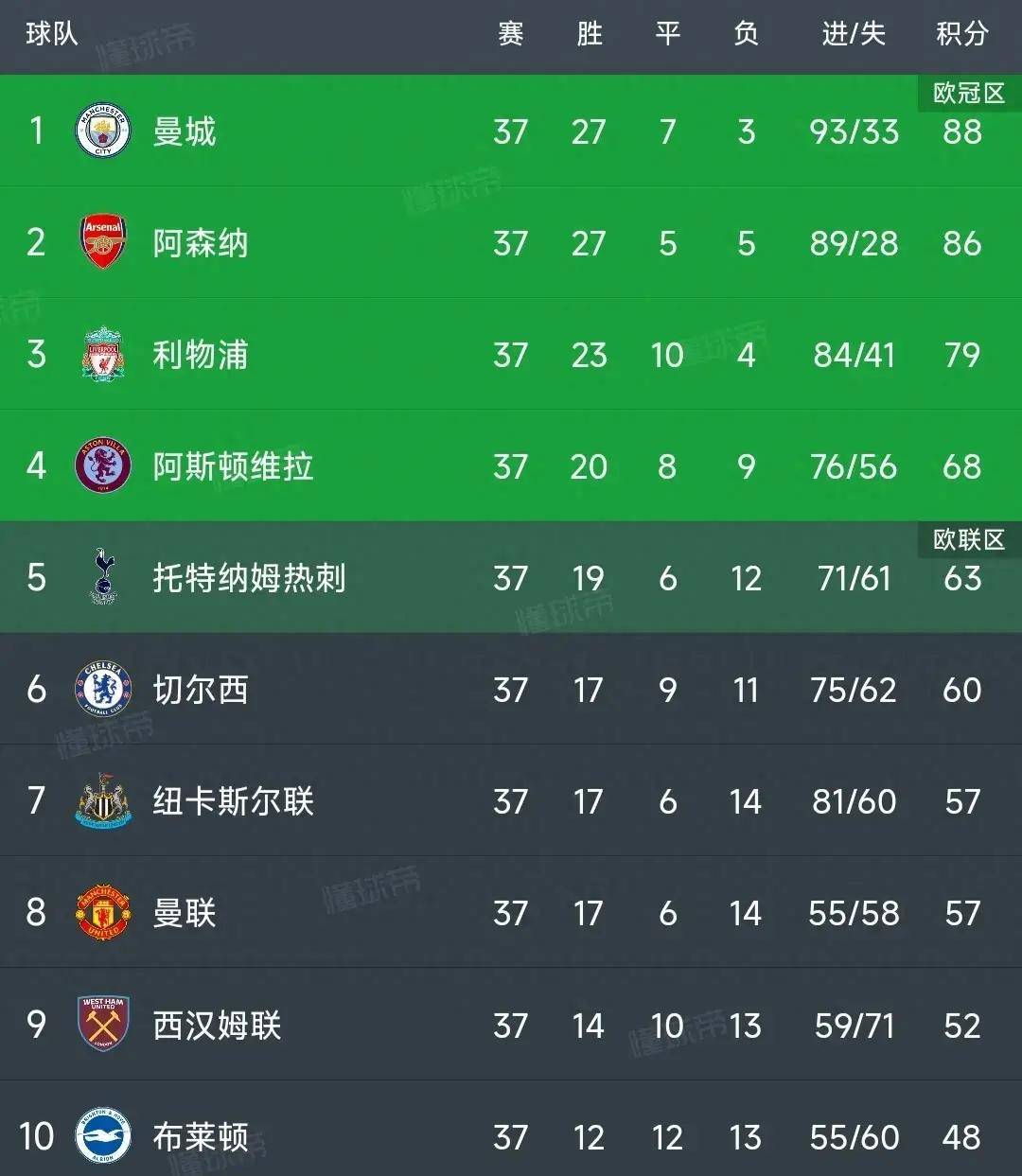Click the 球队 column header
The image size is (1022, 1176).
(51, 35)
